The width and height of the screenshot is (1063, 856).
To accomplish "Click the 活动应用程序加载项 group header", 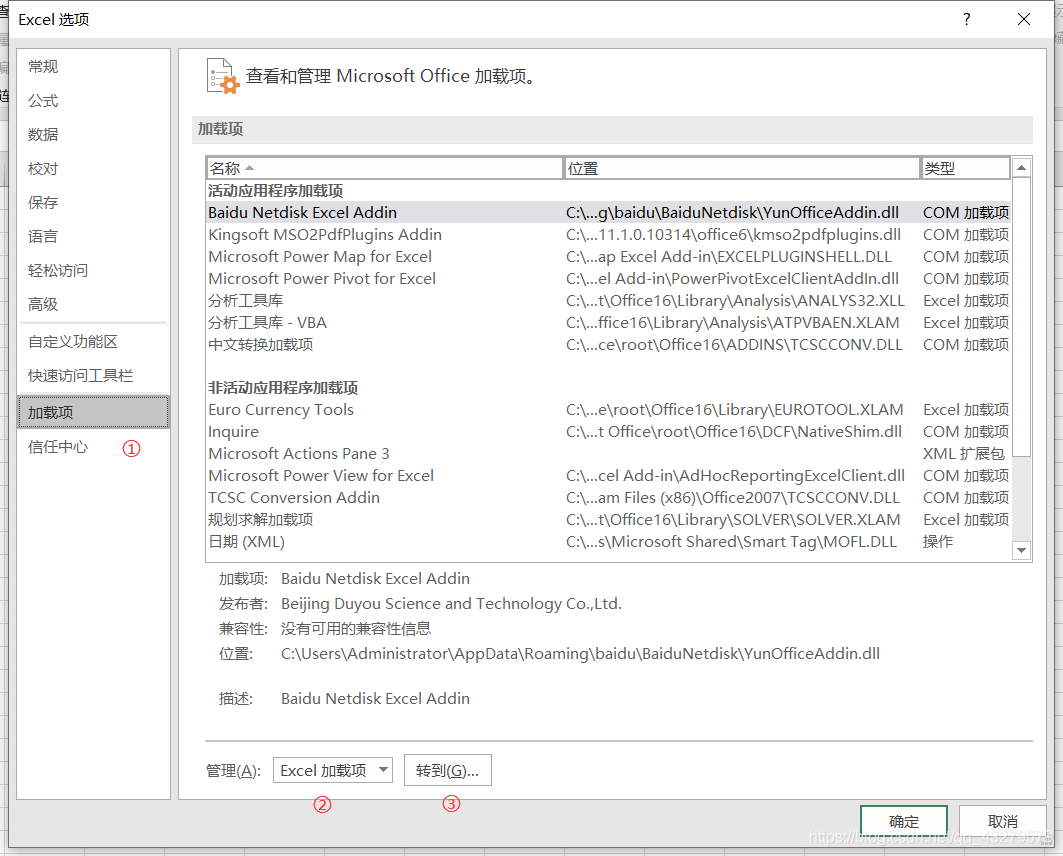I will 275,190.
